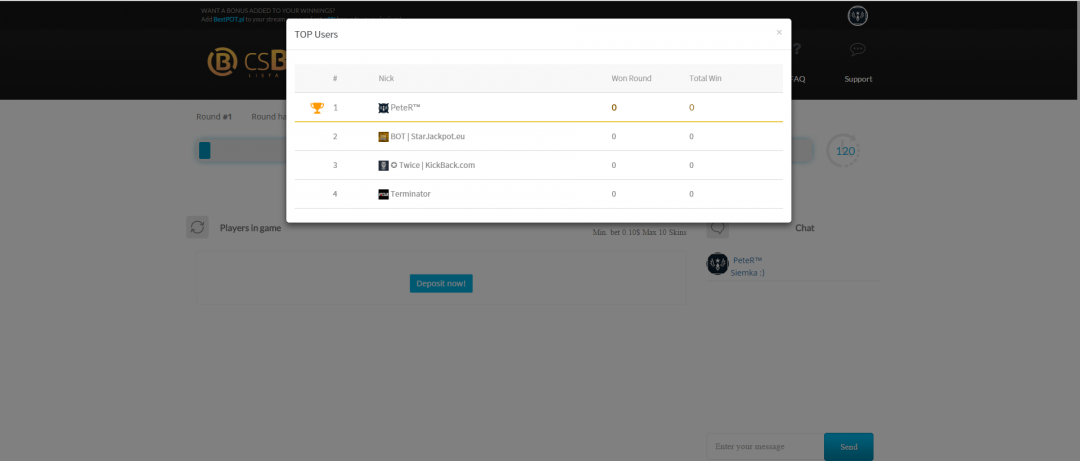Click the round countdown timer showing 120
The height and width of the screenshot is (461, 1080).
(x=845, y=151)
